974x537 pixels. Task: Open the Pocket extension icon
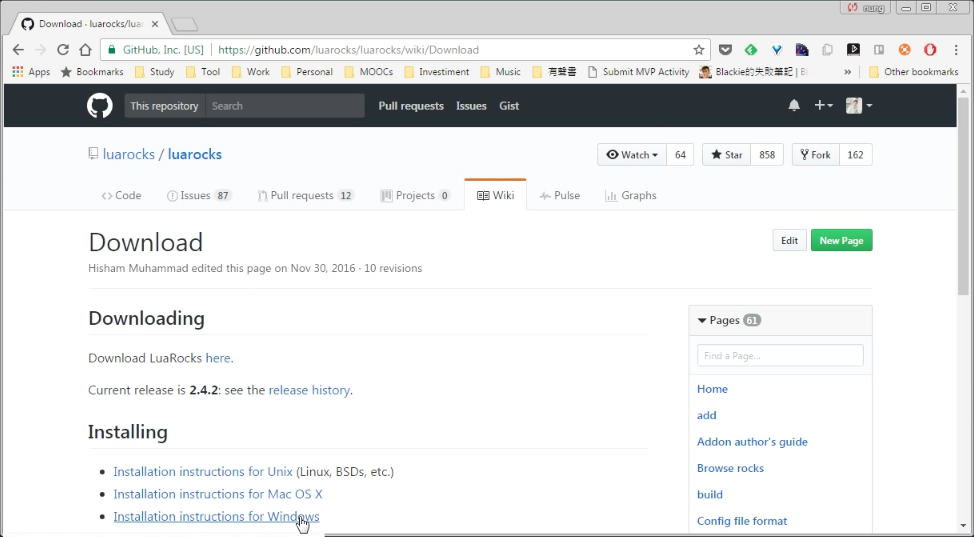(725, 50)
